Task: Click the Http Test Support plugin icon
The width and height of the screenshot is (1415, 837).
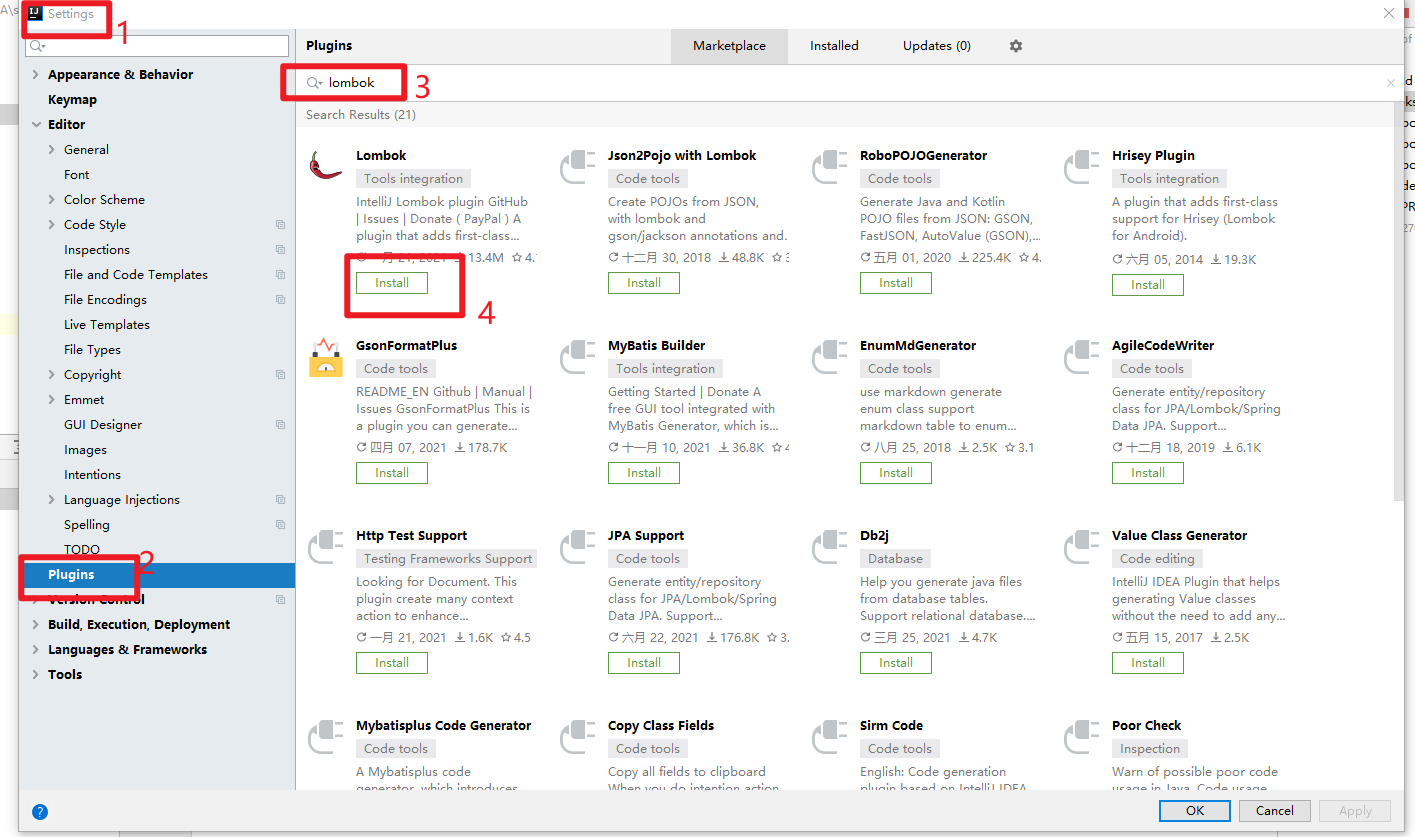Action: pos(326,546)
